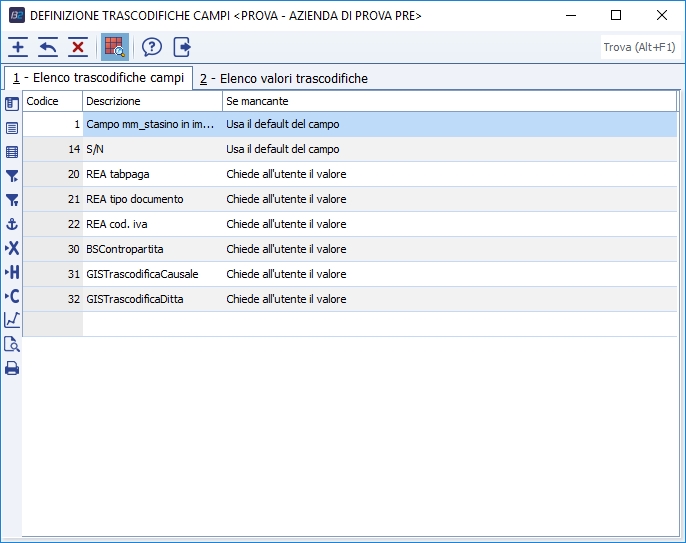Viewport: 686px width, 543px height.
Task: Click the Trova search field
Action: tap(640, 47)
